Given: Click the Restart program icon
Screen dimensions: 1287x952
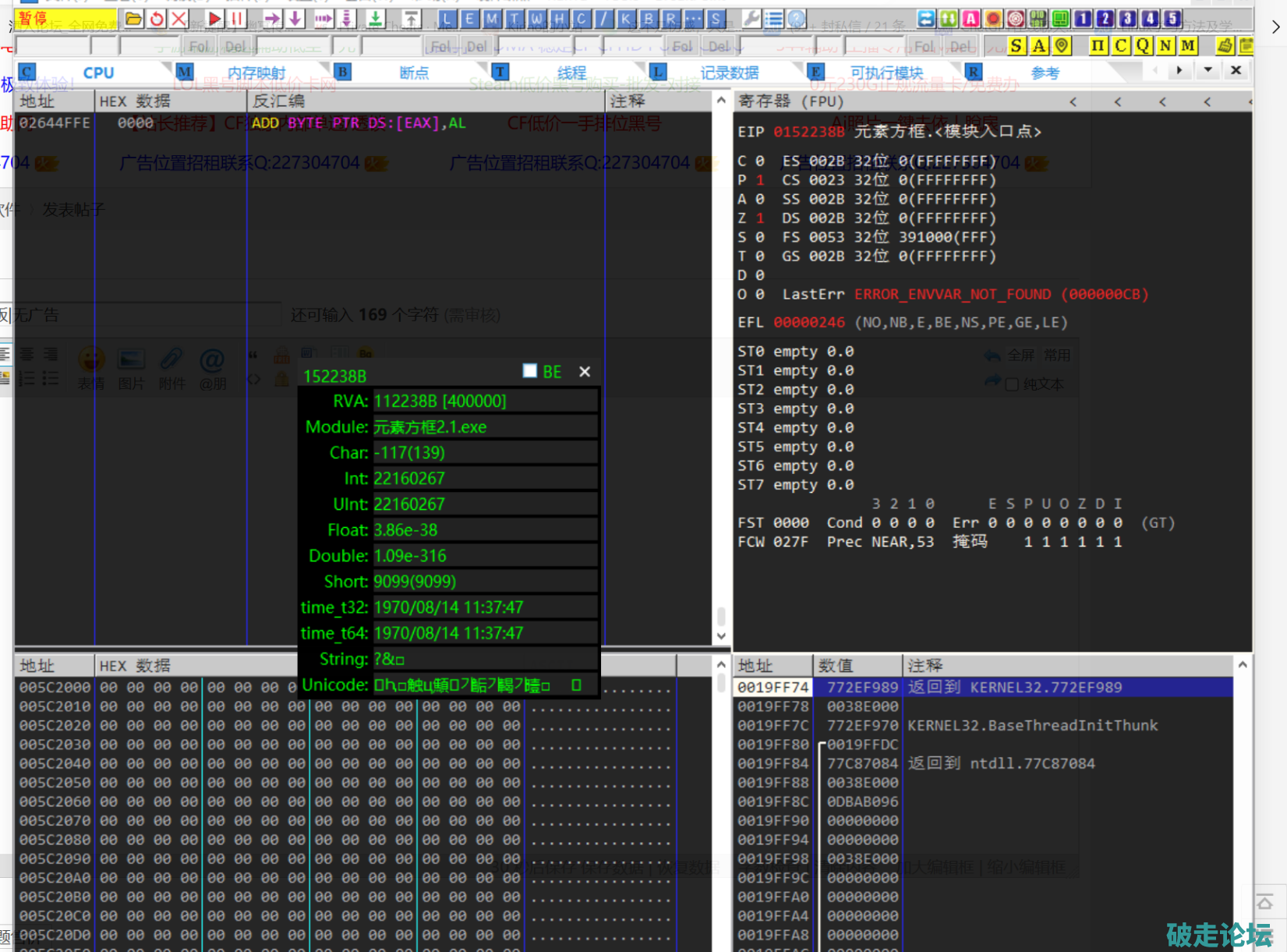Looking at the screenshot, I should [157, 19].
